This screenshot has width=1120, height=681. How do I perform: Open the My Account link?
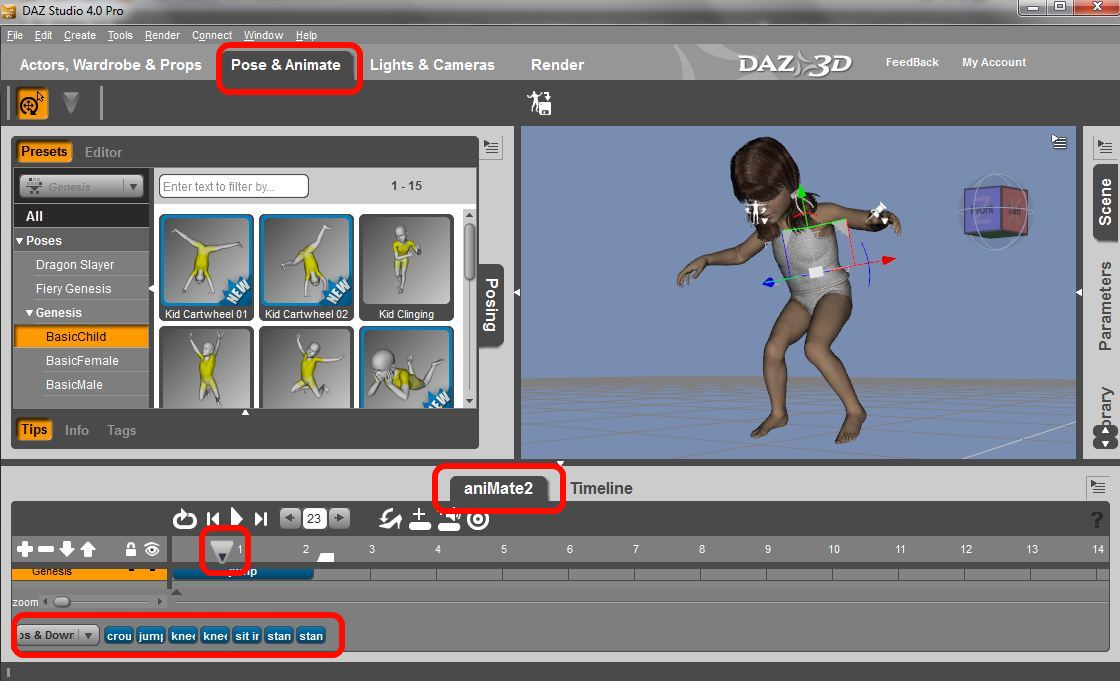pyautogui.click(x=994, y=62)
